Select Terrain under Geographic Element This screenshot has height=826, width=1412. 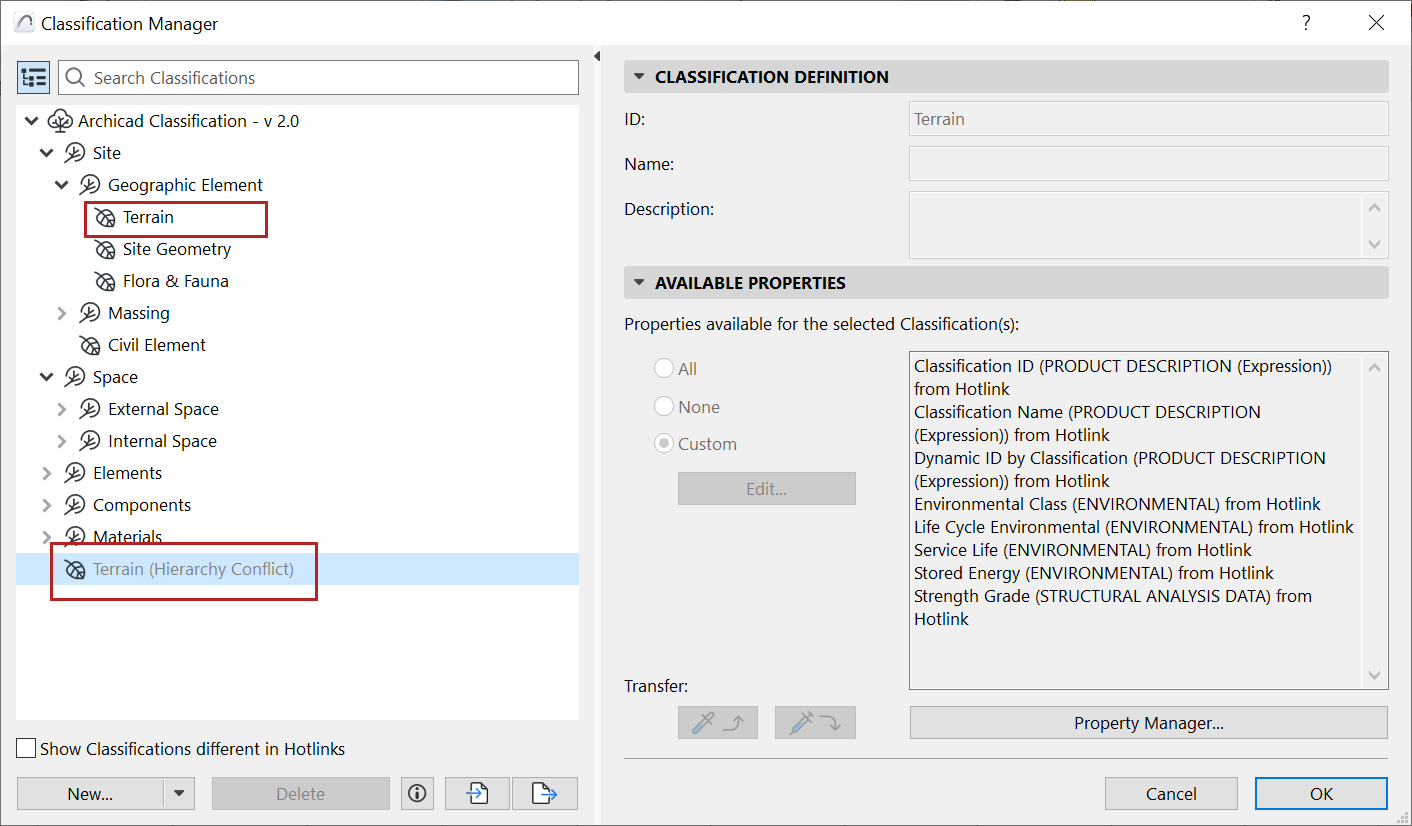[148, 217]
